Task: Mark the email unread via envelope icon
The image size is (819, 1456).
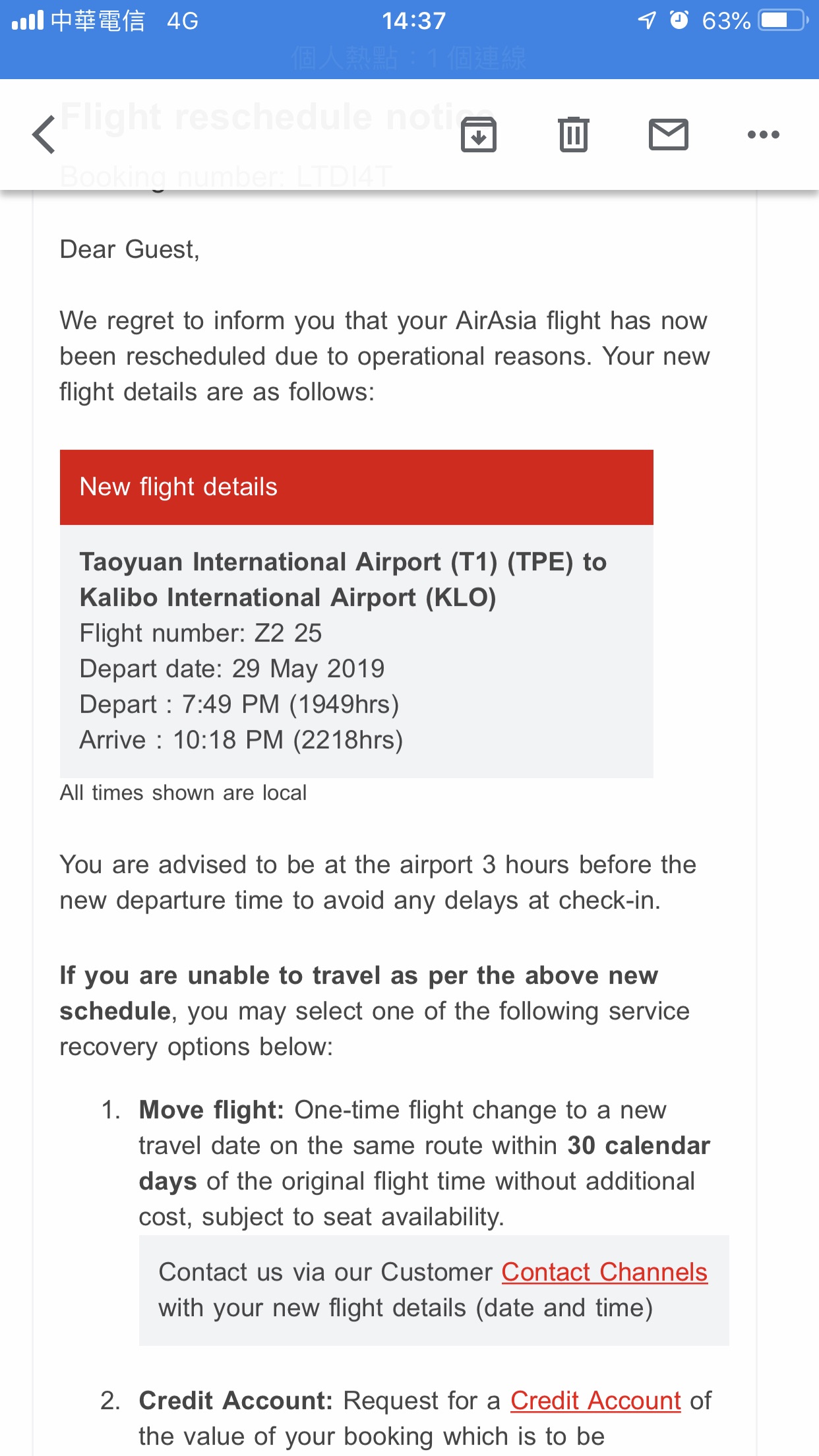Action: (668, 135)
